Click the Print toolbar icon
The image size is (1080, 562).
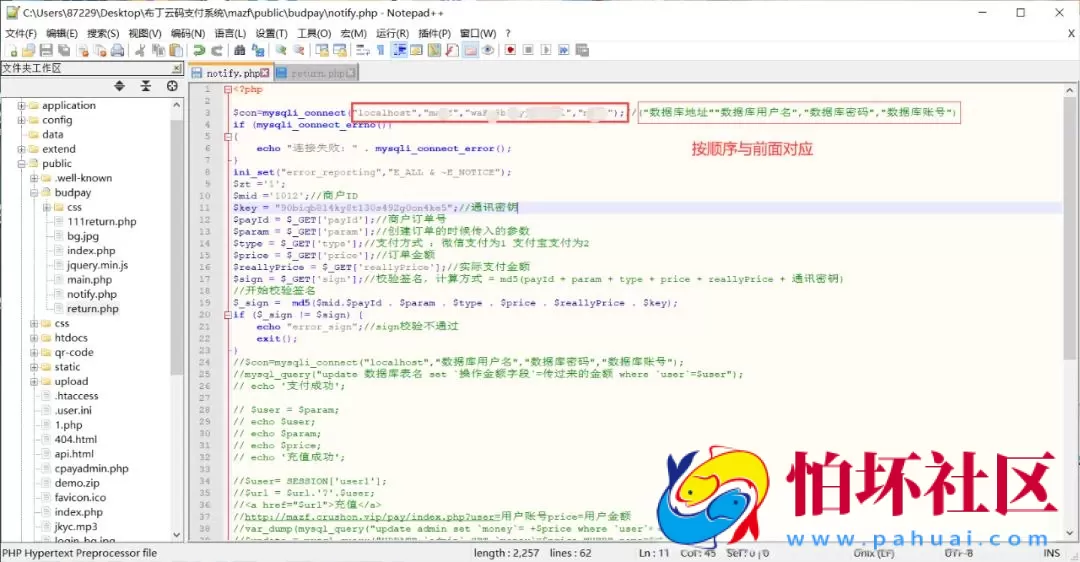tap(118, 50)
